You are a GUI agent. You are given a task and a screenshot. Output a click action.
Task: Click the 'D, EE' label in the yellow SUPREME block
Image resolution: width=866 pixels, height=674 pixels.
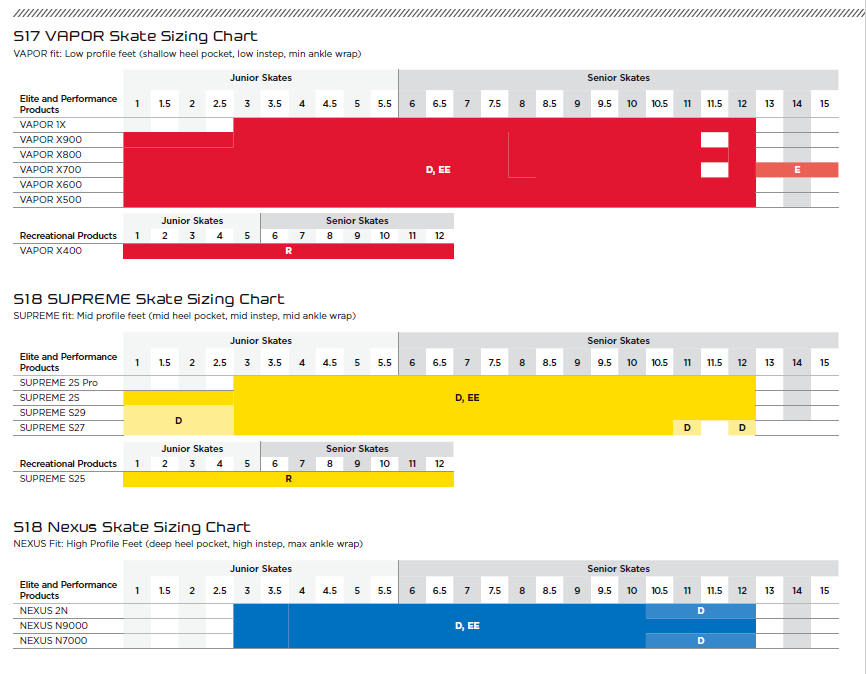click(x=467, y=398)
